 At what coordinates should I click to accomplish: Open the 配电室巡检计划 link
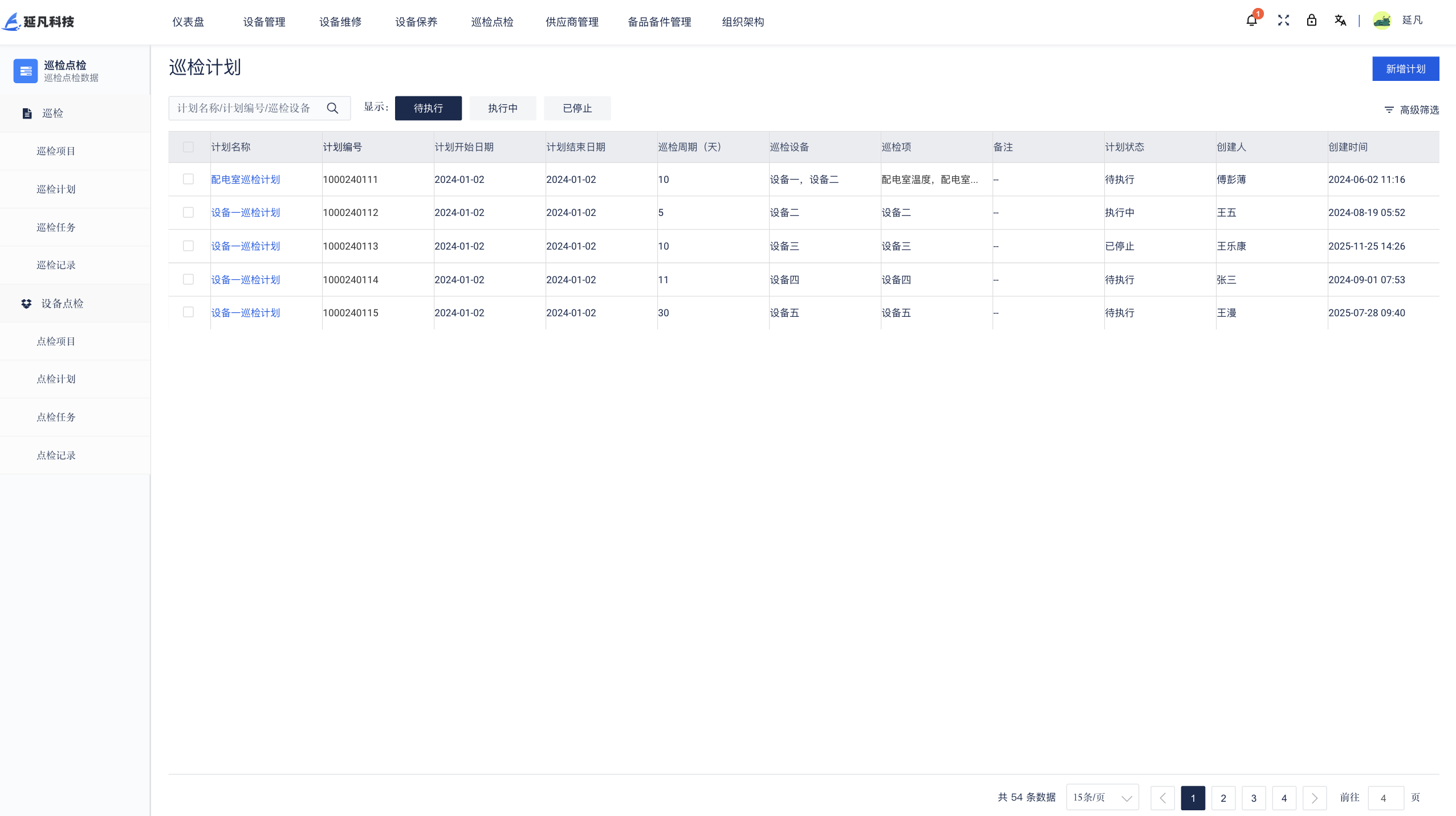[x=245, y=179]
